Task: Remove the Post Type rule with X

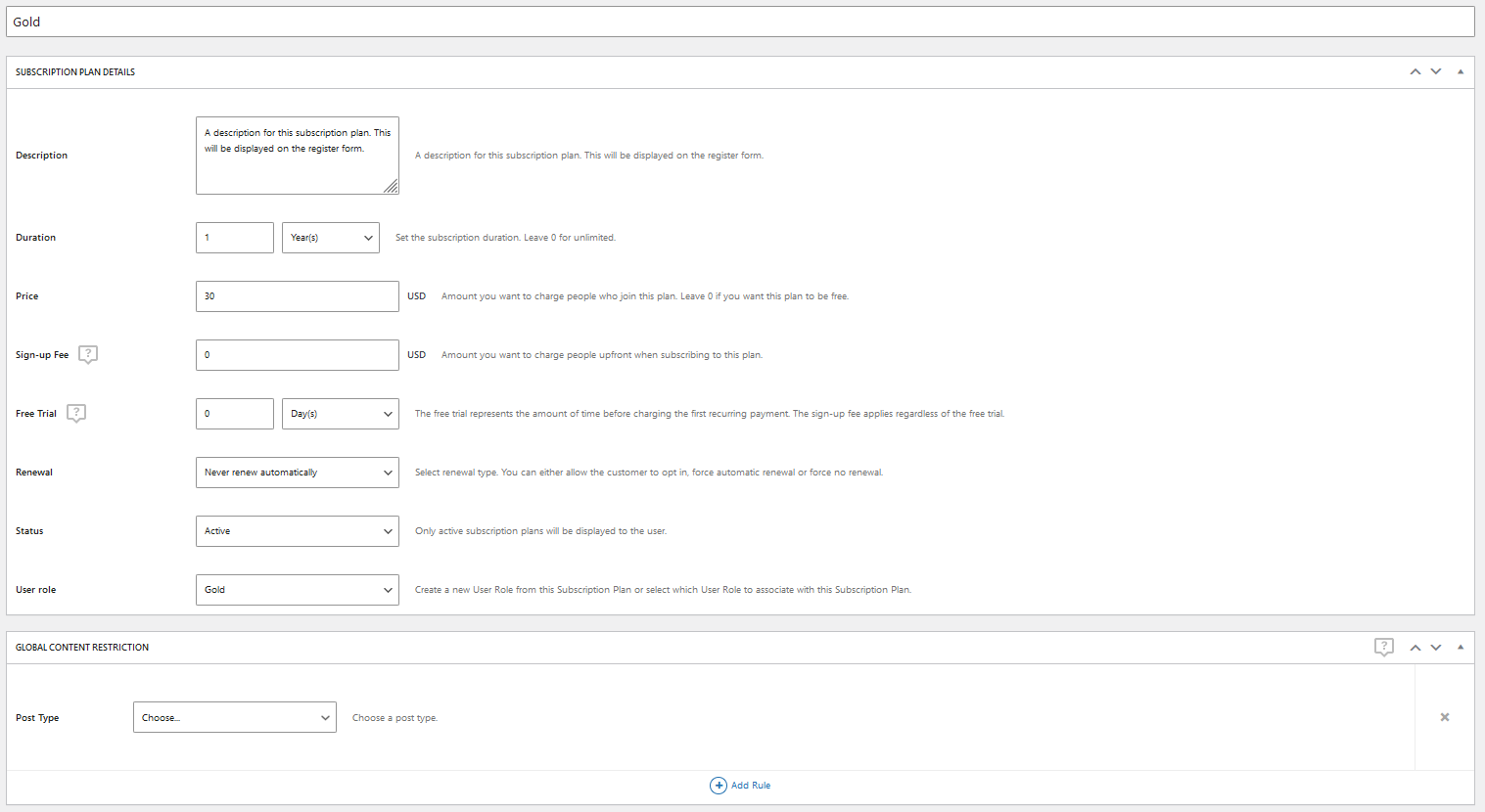Action: click(1444, 717)
